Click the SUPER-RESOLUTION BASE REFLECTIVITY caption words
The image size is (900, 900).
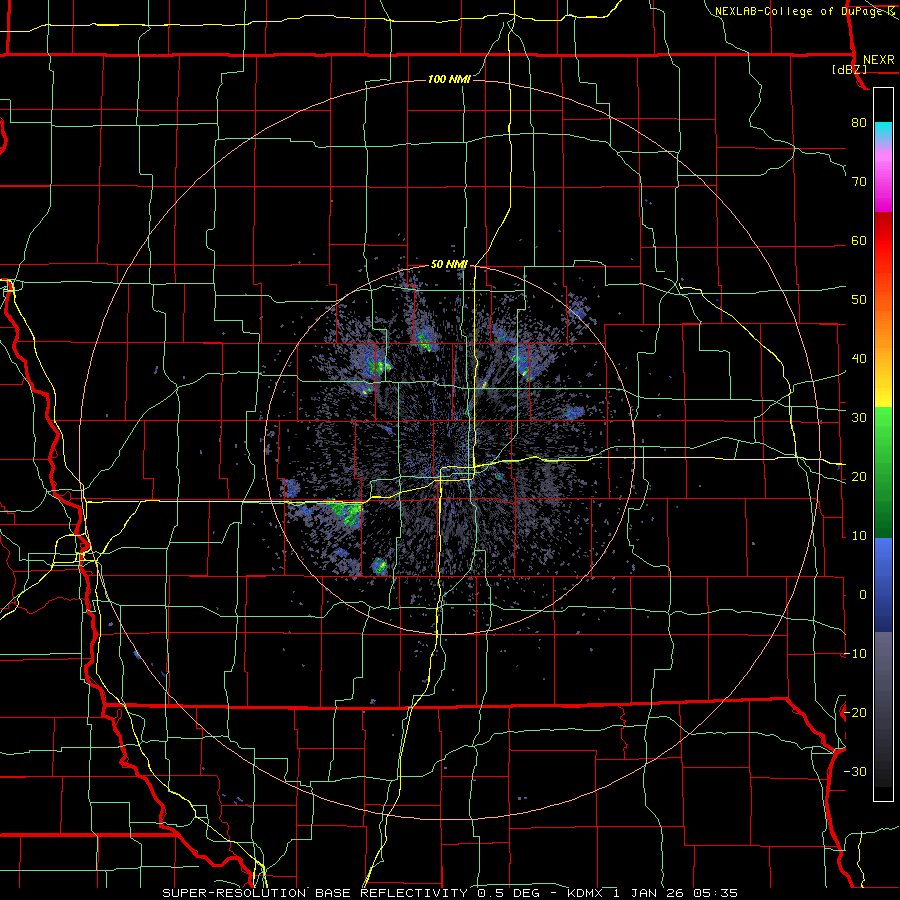click(315, 893)
